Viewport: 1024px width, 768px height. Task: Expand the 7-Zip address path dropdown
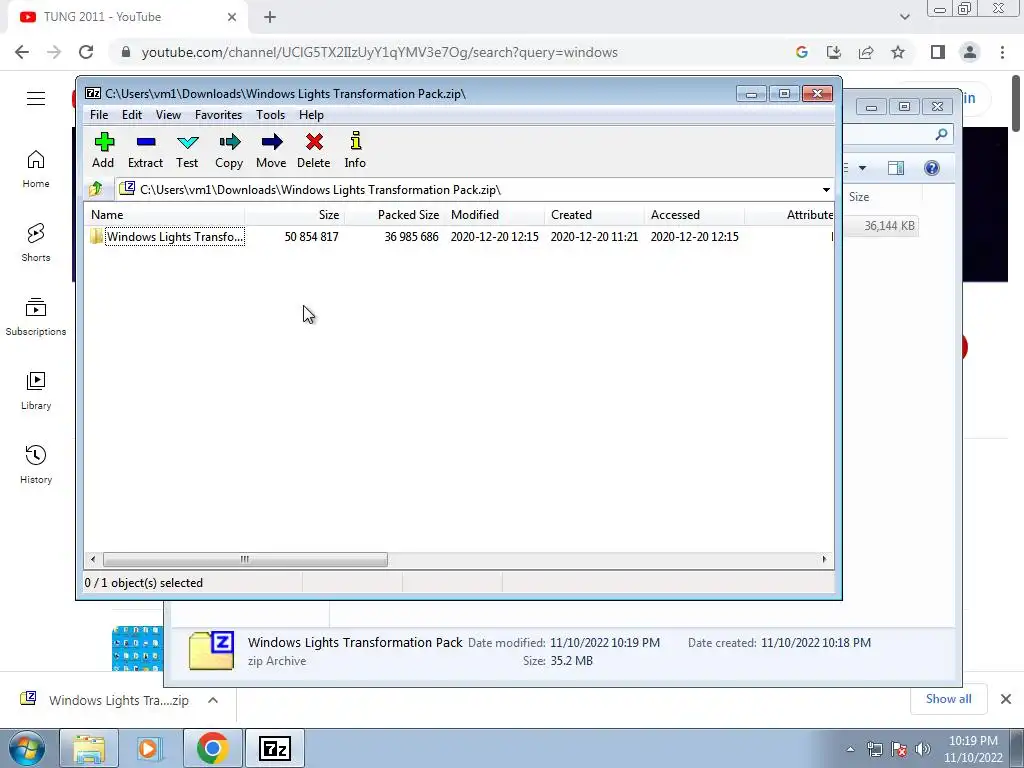tap(826, 189)
